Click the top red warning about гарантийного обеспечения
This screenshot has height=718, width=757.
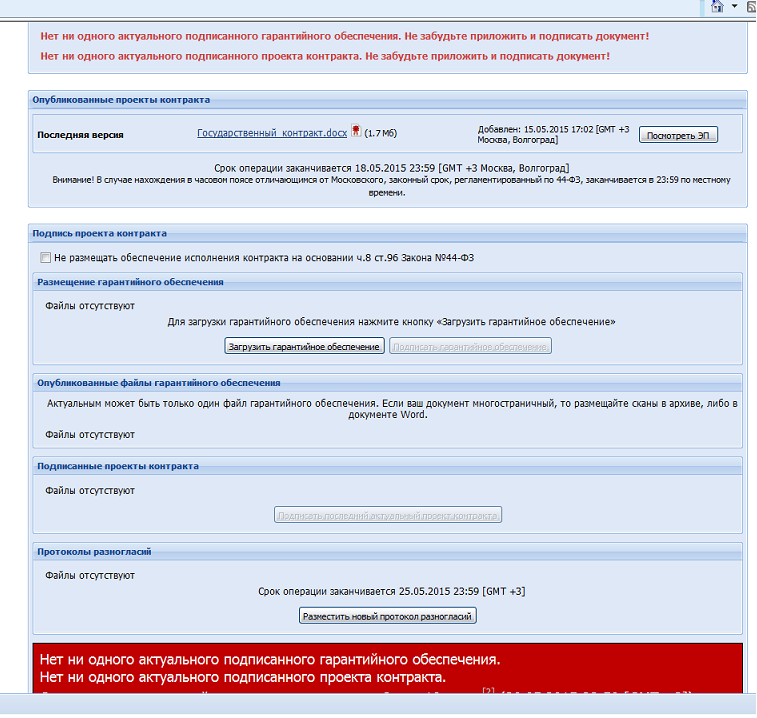click(x=344, y=36)
